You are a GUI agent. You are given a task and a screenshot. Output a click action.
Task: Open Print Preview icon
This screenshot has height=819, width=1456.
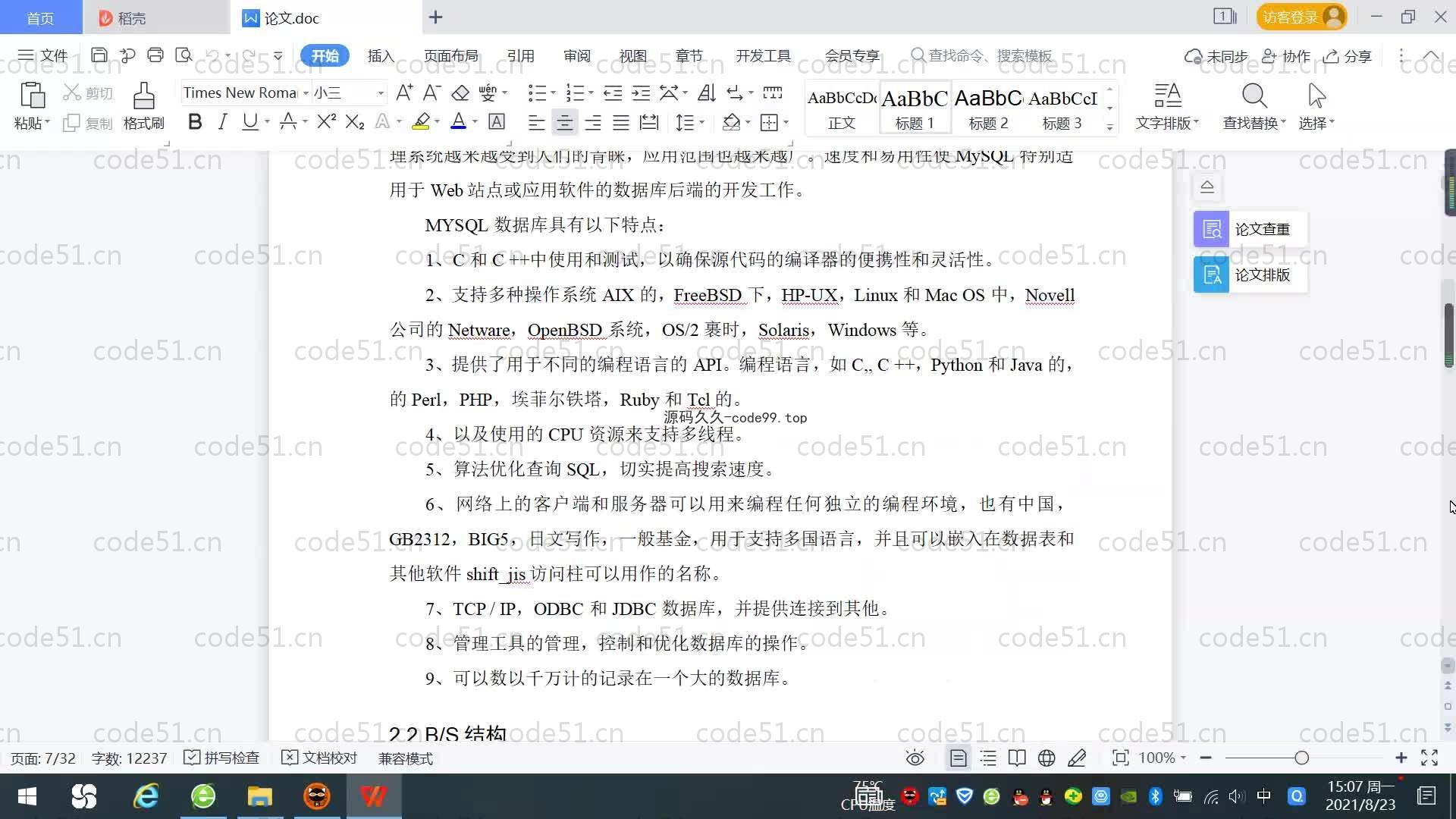[x=184, y=55]
